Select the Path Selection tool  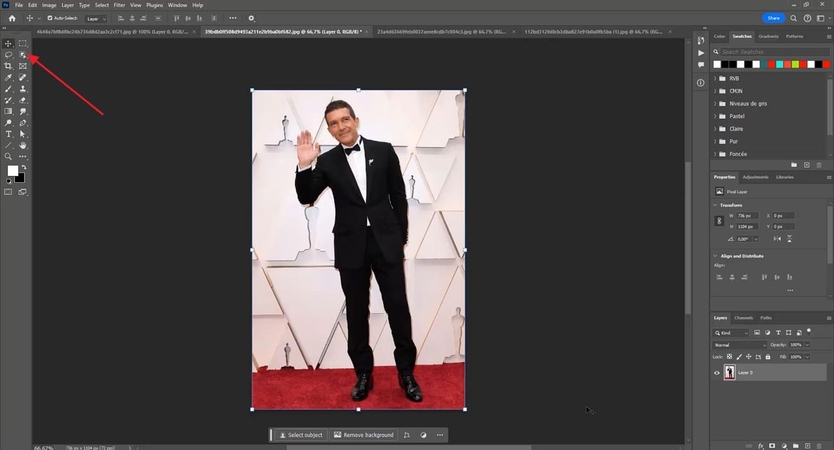coord(22,134)
